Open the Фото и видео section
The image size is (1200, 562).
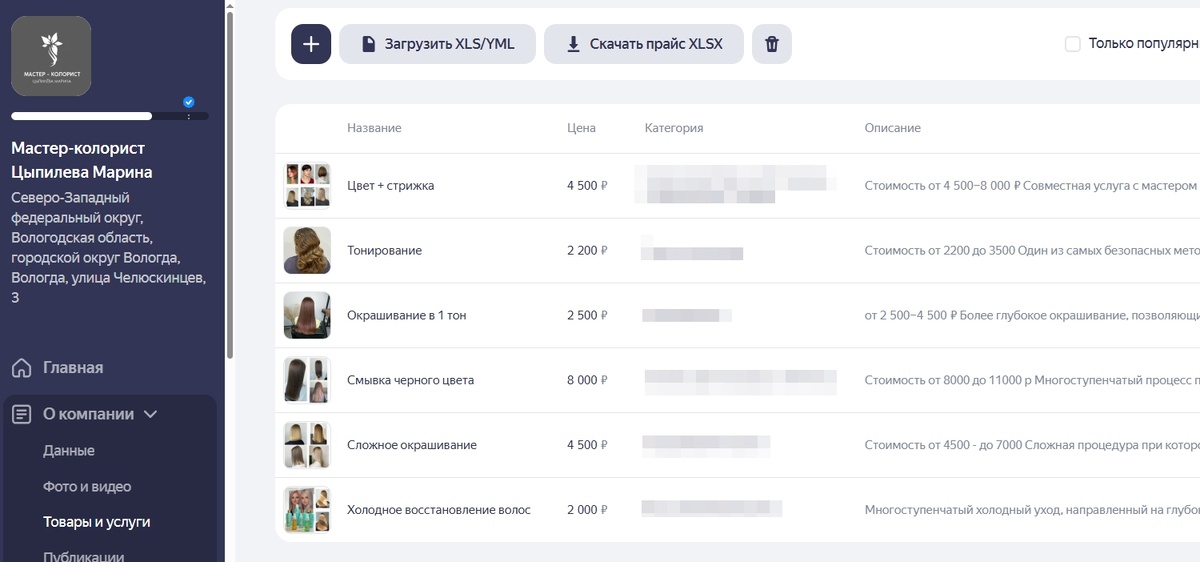click(x=87, y=487)
